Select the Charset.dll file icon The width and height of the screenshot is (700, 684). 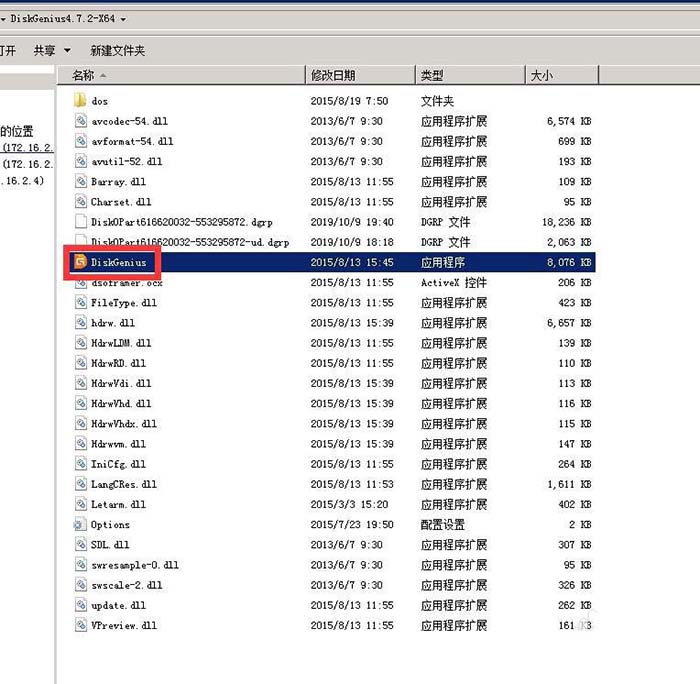[80, 201]
